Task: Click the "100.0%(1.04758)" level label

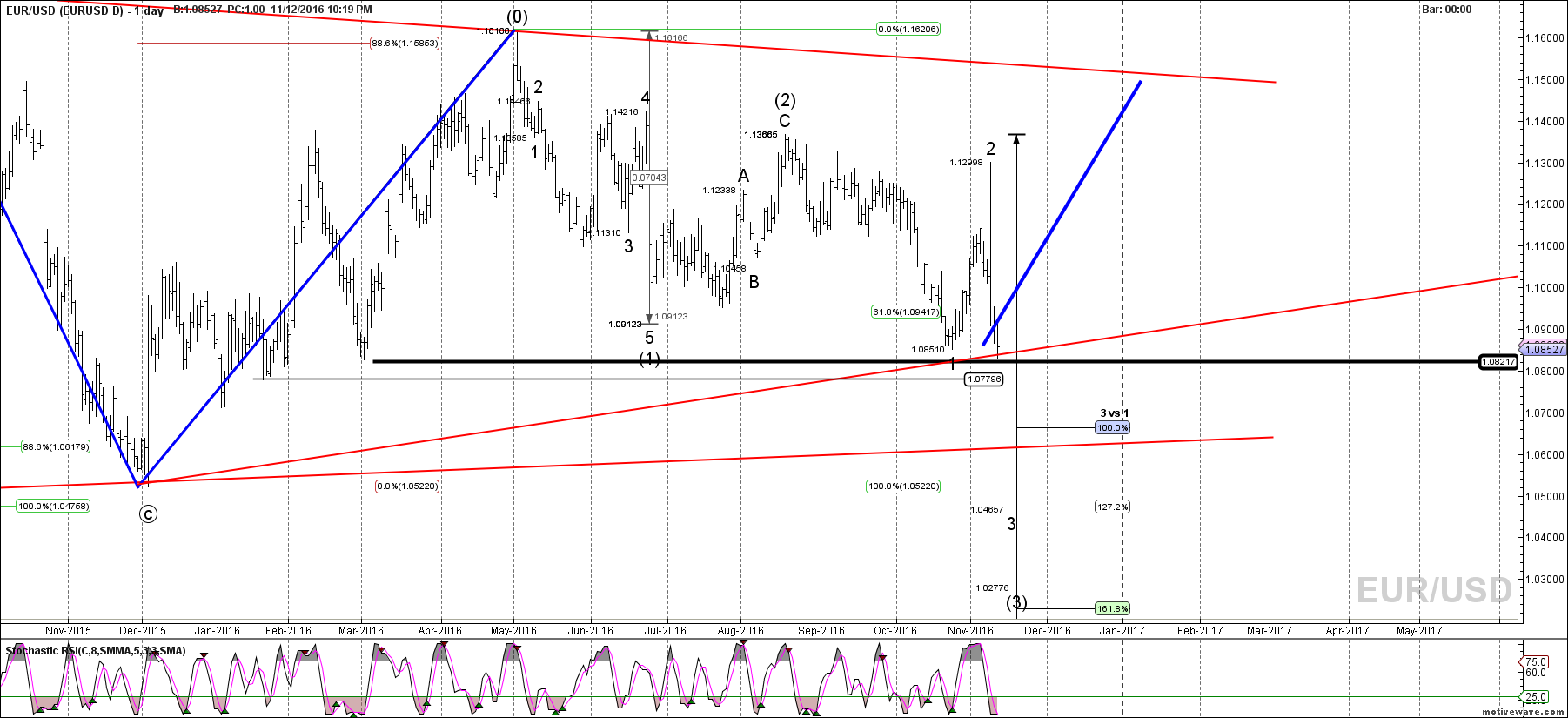Action: click(x=53, y=506)
